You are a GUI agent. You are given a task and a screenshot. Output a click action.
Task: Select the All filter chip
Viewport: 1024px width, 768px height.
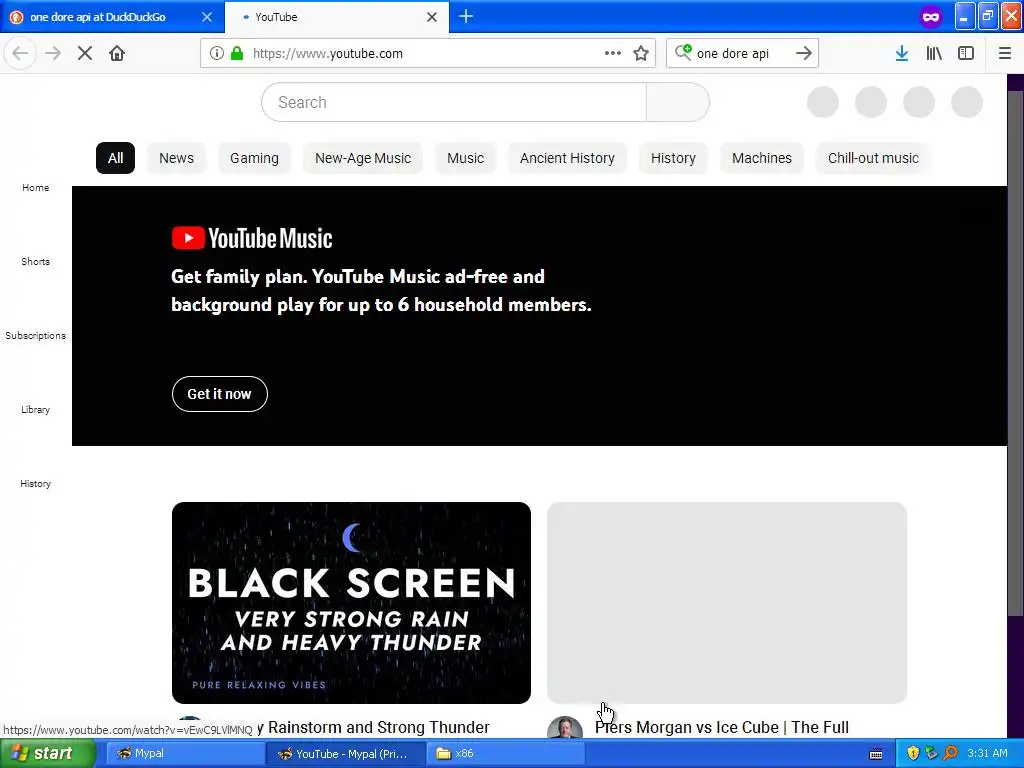[116, 158]
